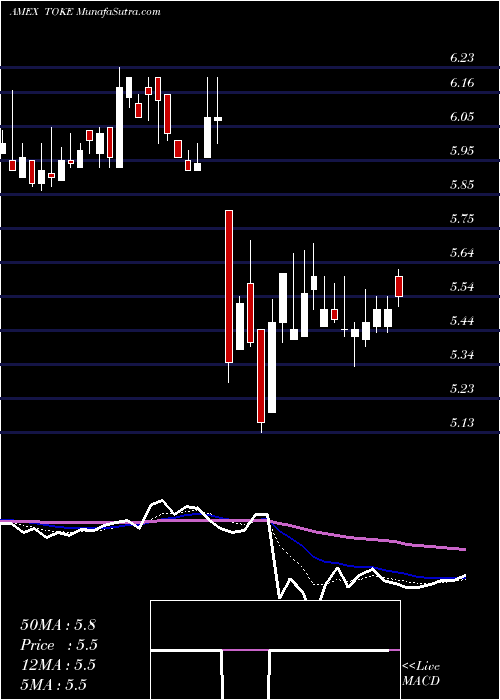Click the last red candle at chart's right end

(x=399, y=286)
